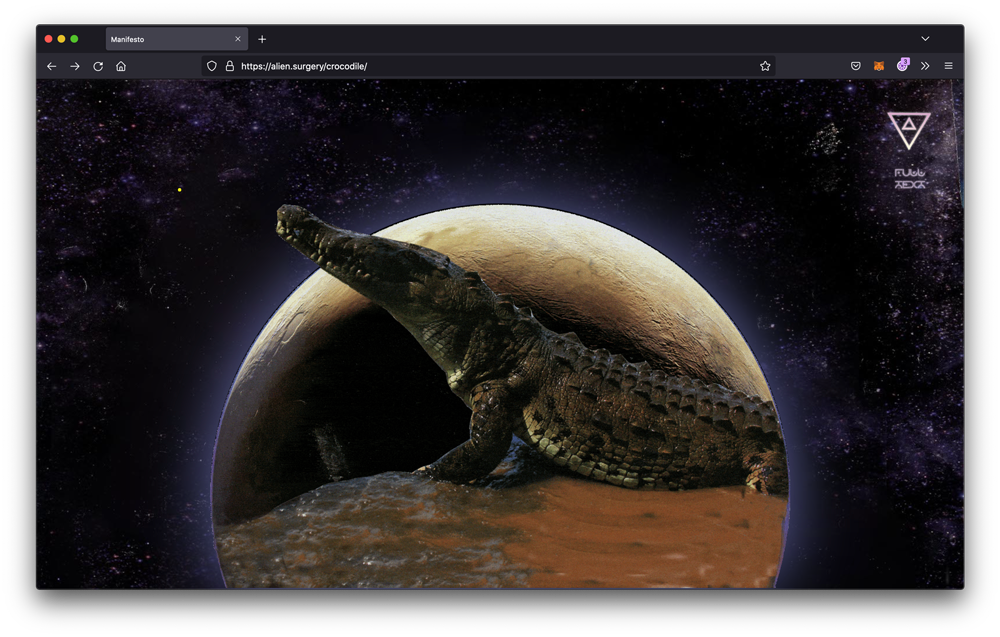The image size is (1000, 637).
Task: Click the alien-script text under the logo
Action: click(x=909, y=179)
